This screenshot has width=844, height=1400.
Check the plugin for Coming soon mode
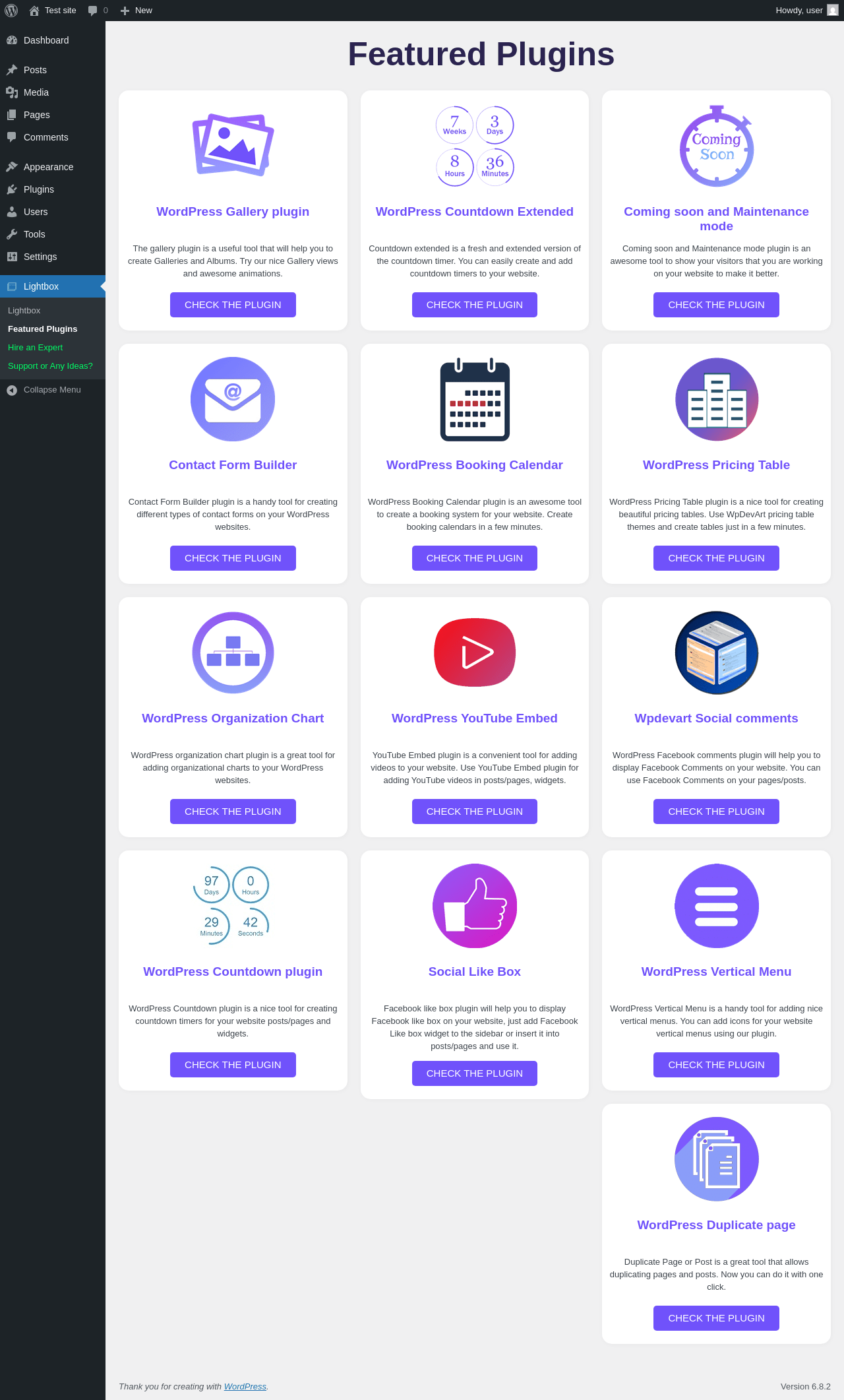coord(717,305)
